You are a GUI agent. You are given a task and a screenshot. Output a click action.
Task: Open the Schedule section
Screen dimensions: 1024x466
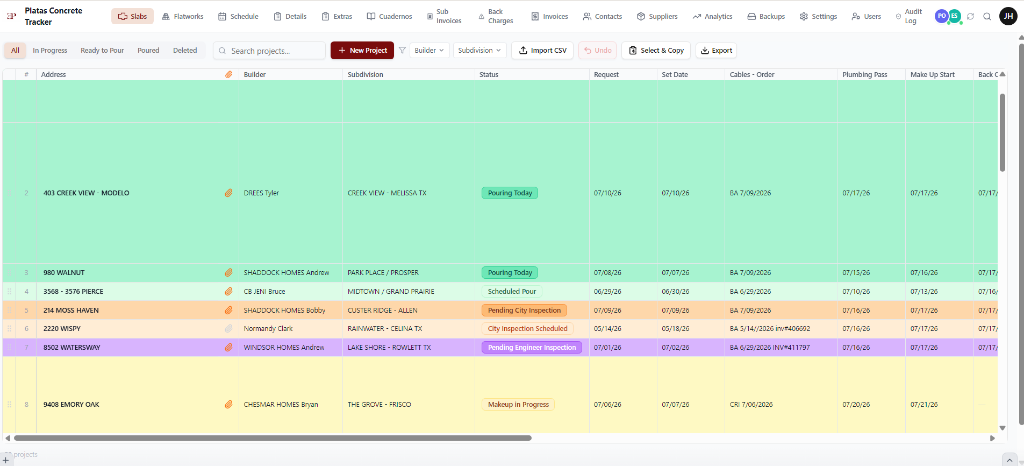[x=238, y=16]
